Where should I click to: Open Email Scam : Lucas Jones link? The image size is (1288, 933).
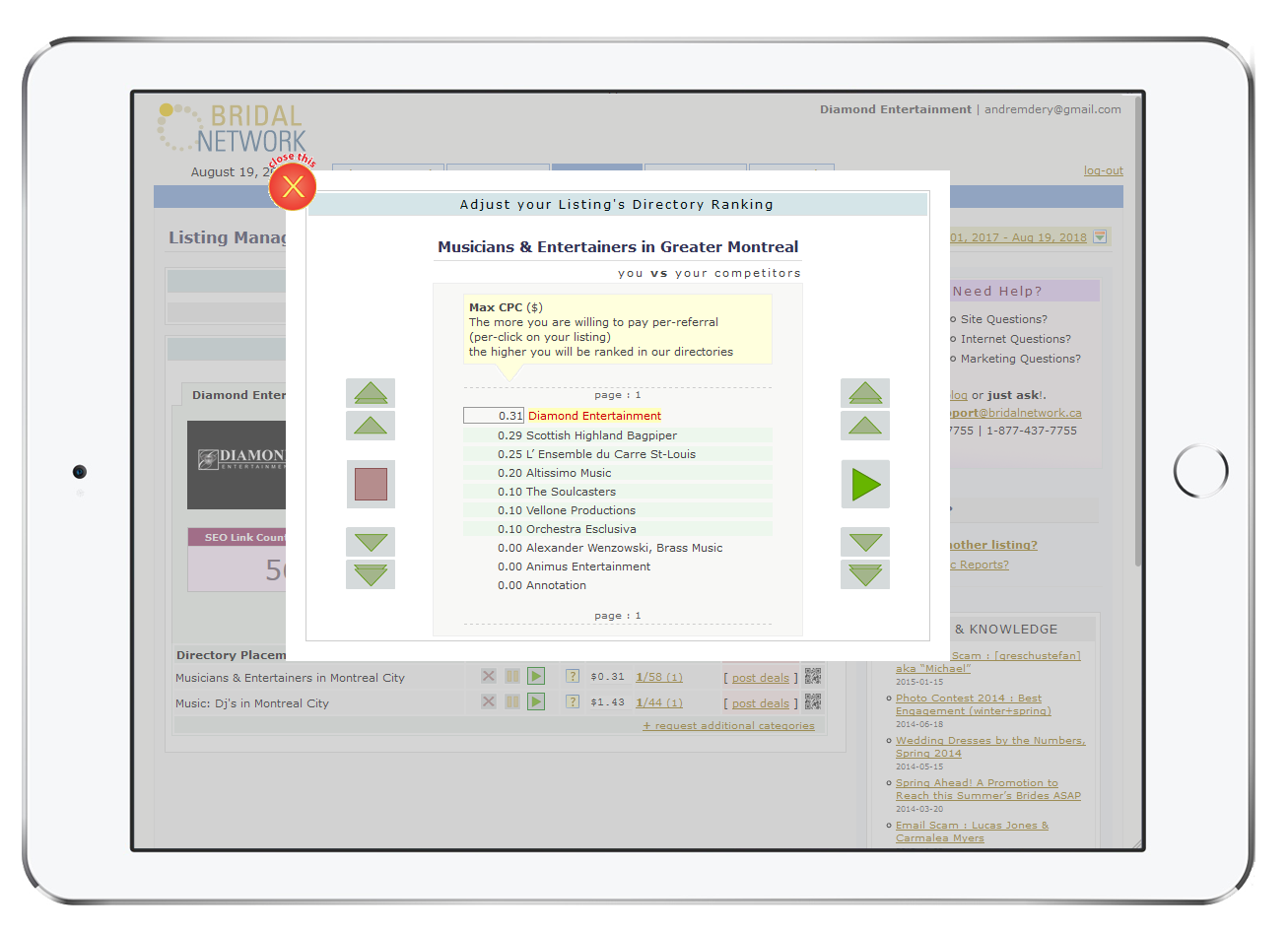pos(972,832)
